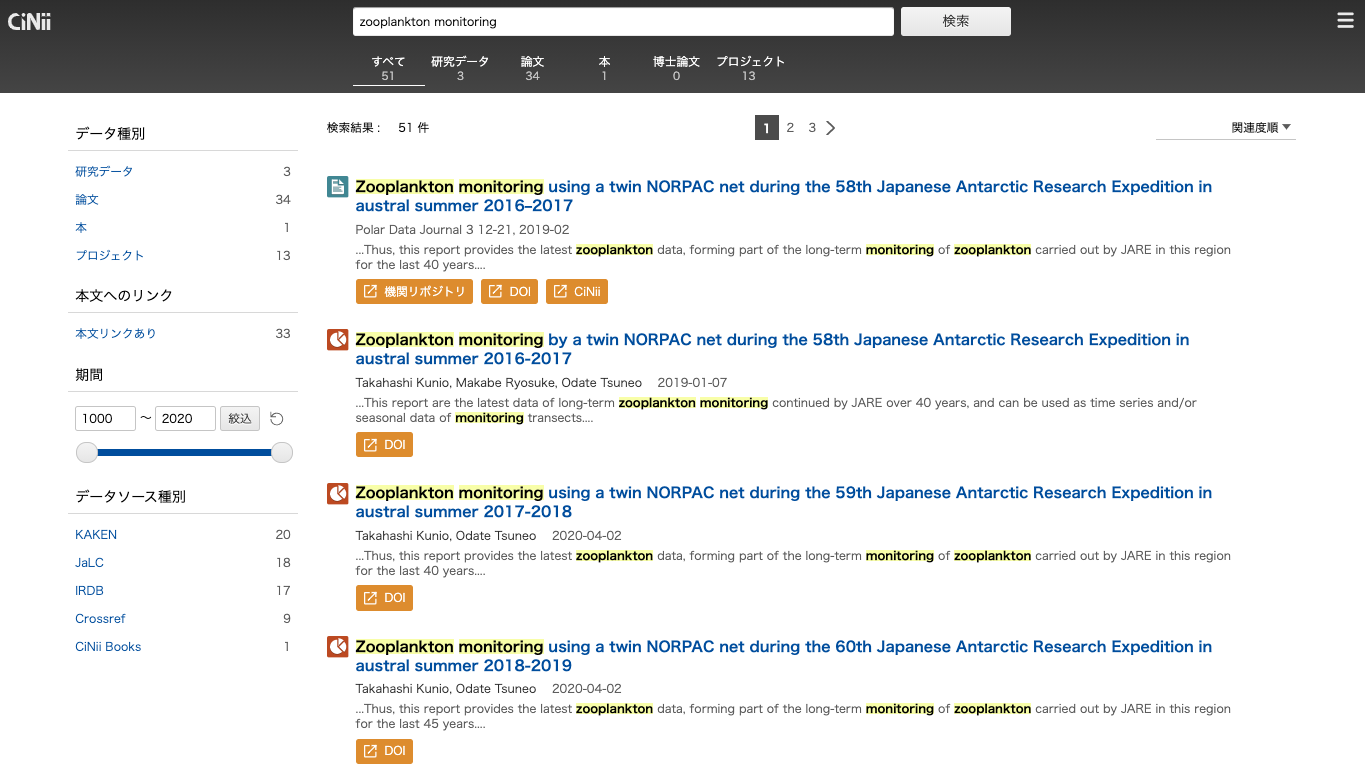
Task: Click the reset period refresh icon
Action: (277, 418)
